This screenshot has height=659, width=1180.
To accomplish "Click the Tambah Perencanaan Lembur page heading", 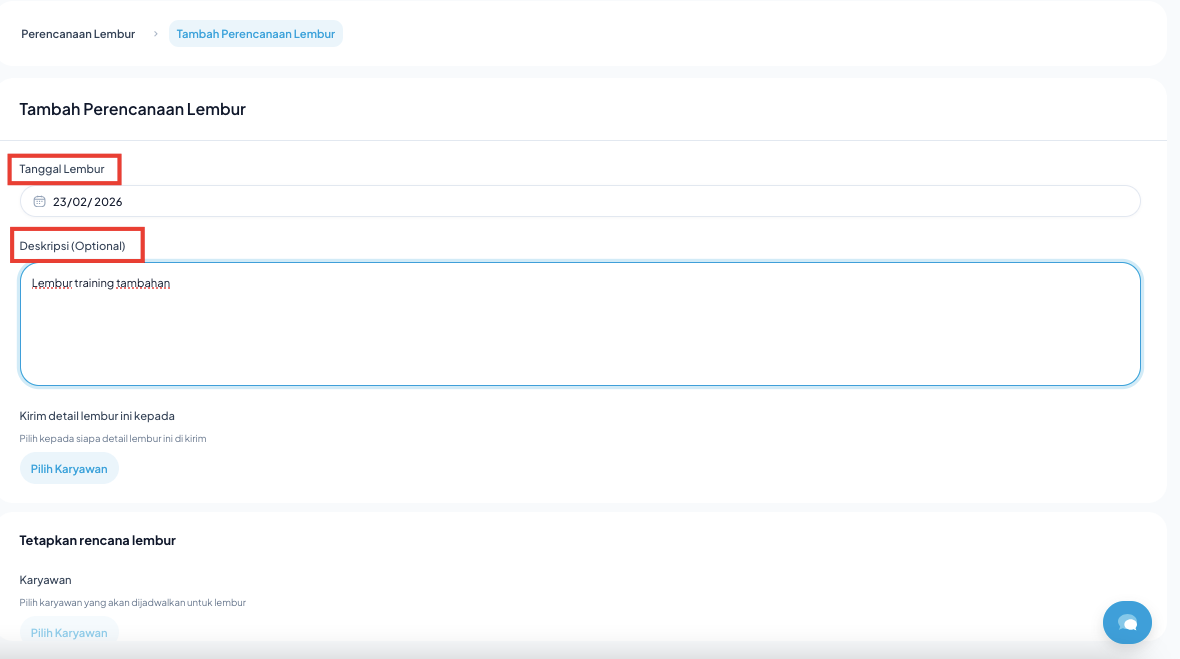I will (x=132, y=109).
